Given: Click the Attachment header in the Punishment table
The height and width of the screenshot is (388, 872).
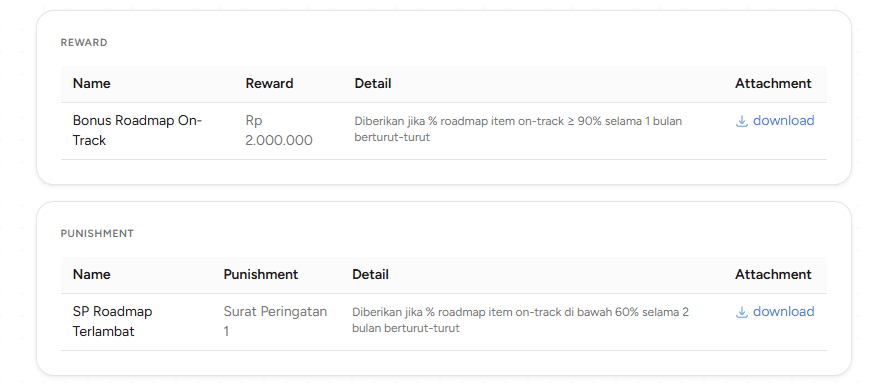Looking at the screenshot, I should click(773, 275).
